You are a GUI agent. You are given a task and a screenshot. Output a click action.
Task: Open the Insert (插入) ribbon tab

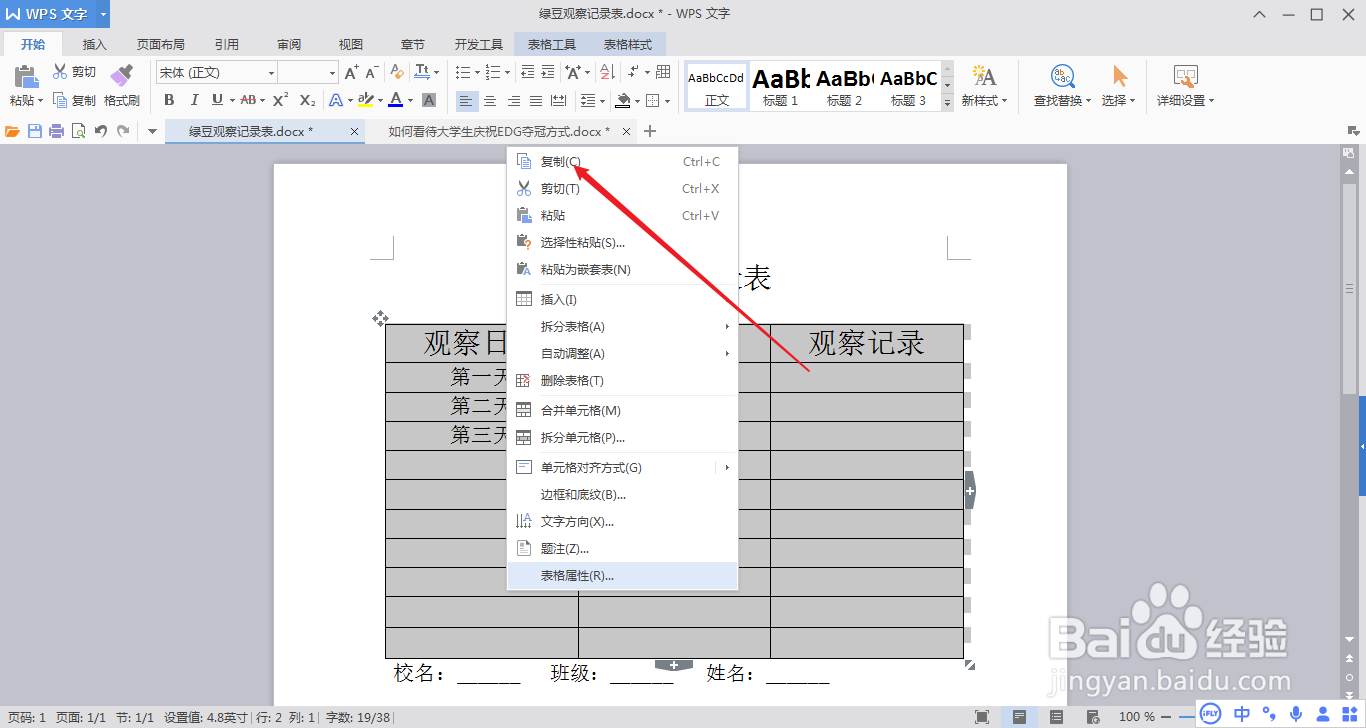(95, 44)
